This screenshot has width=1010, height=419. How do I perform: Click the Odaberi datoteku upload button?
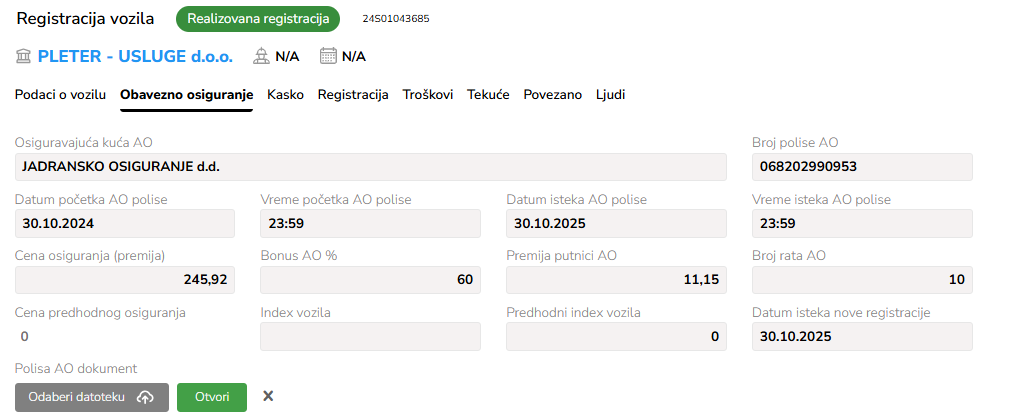92,397
